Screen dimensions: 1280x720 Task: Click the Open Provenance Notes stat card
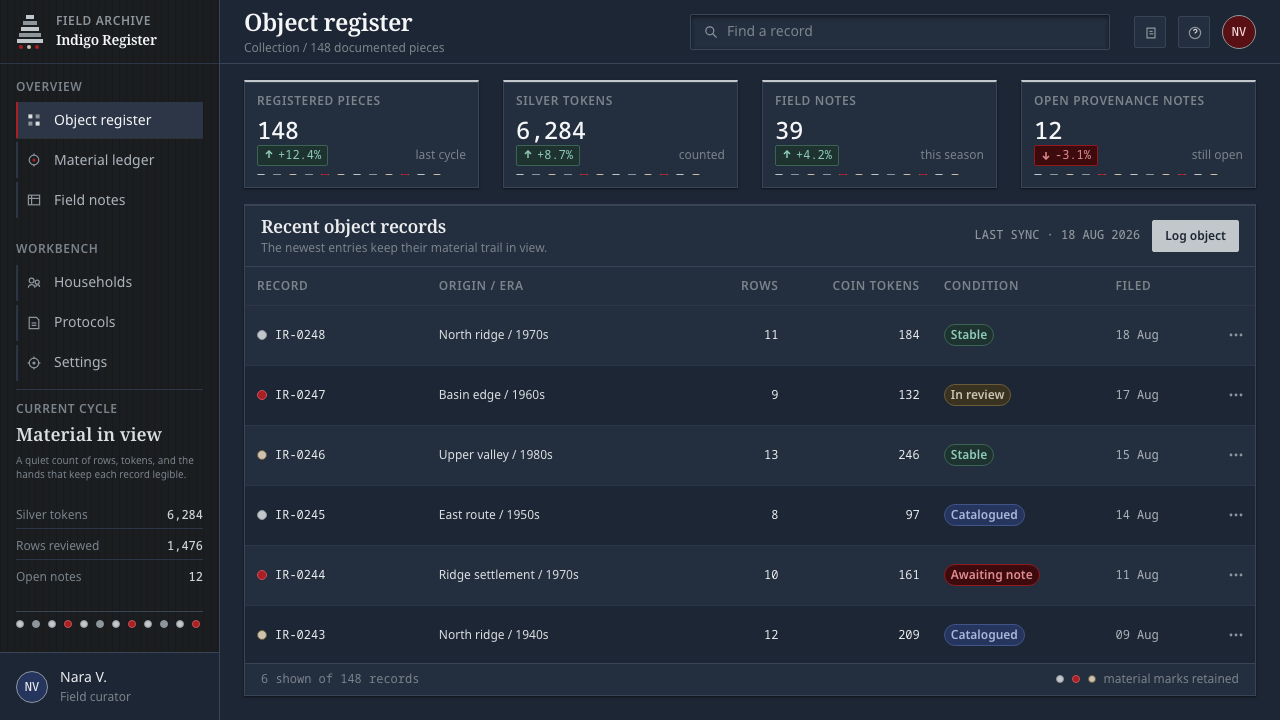(1138, 134)
